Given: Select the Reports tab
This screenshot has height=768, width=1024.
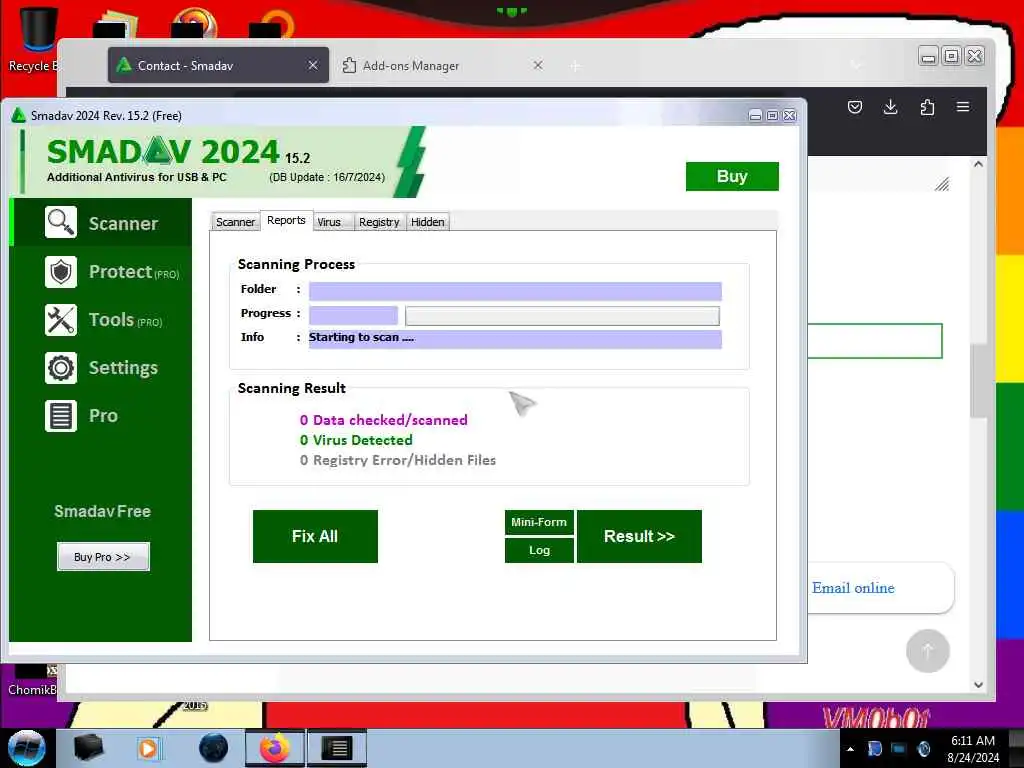Looking at the screenshot, I should [x=286, y=220].
